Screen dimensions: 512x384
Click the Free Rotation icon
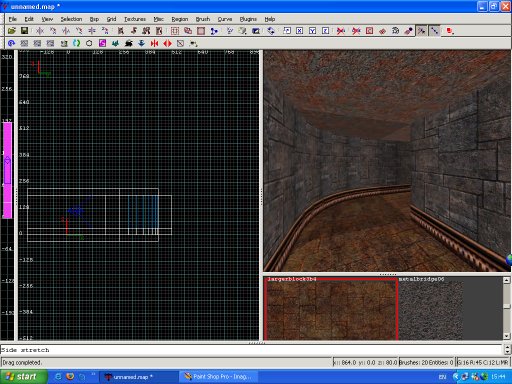click(271, 31)
